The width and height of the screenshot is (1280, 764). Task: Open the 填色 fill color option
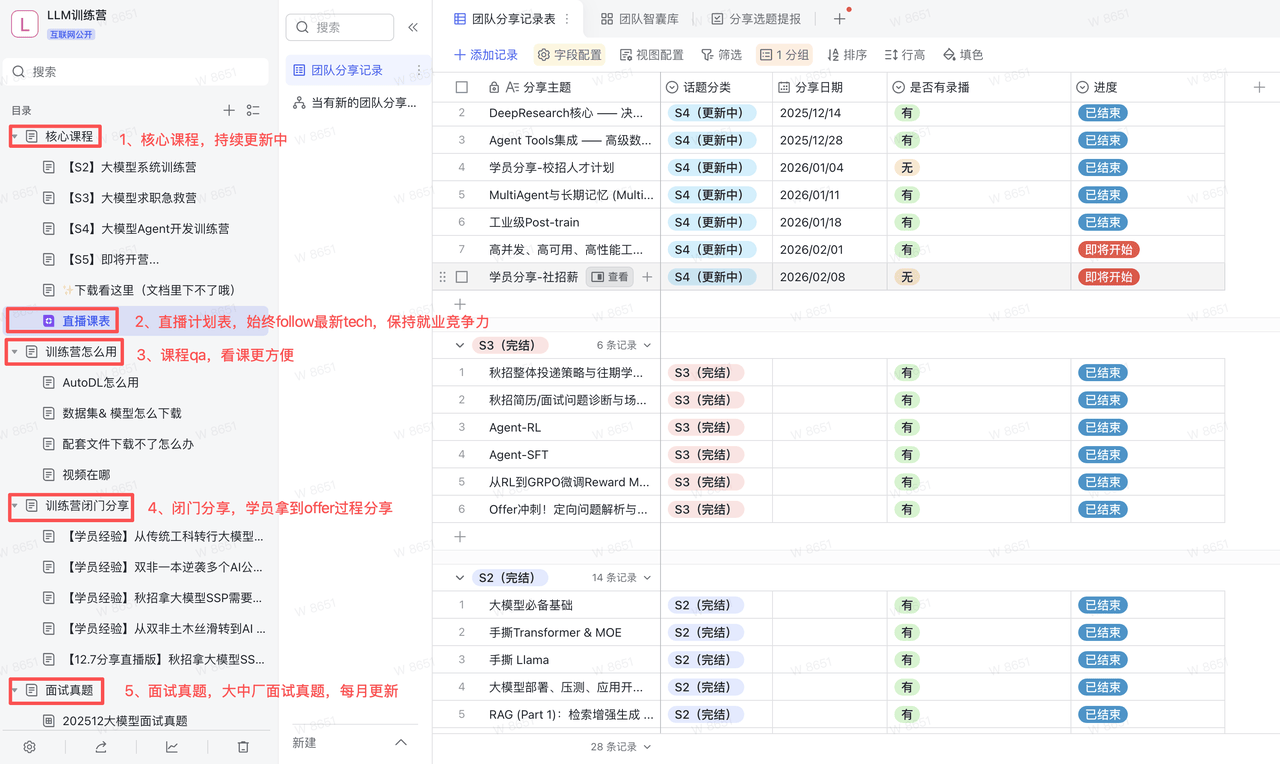[x=962, y=55]
